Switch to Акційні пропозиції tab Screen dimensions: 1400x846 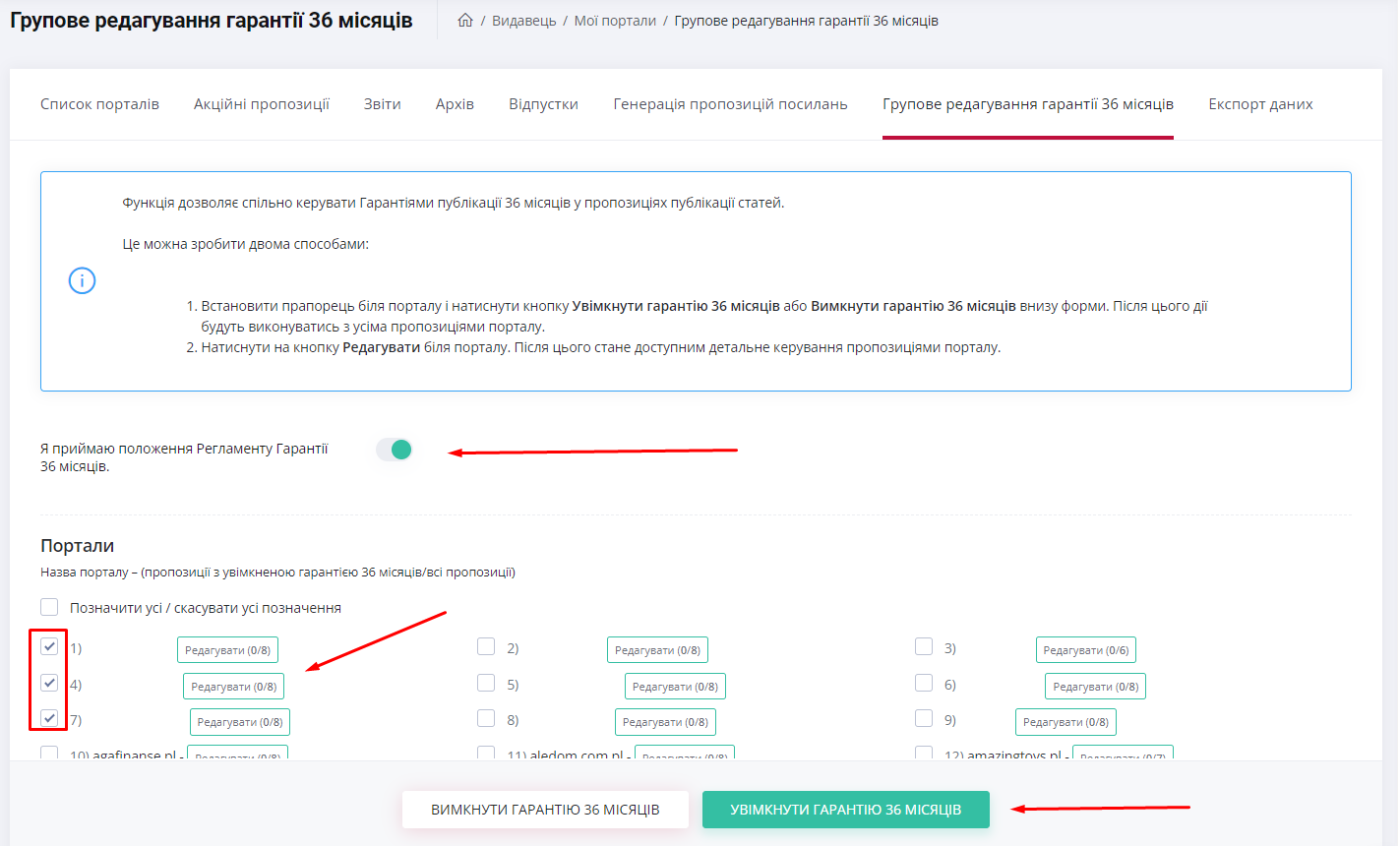(x=262, y=104)
